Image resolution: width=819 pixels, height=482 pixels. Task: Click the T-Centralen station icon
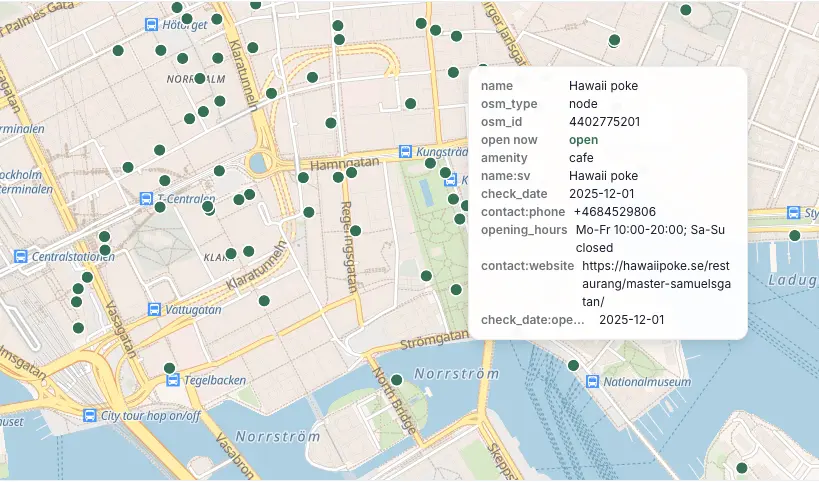(146, 198)
